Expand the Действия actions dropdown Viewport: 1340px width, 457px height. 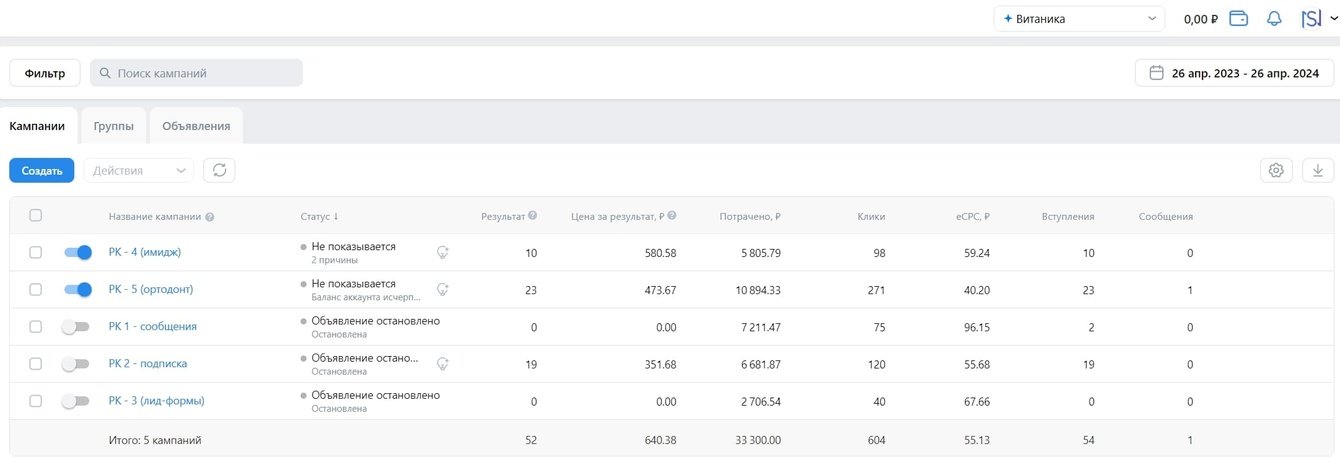tap(138, 170)
